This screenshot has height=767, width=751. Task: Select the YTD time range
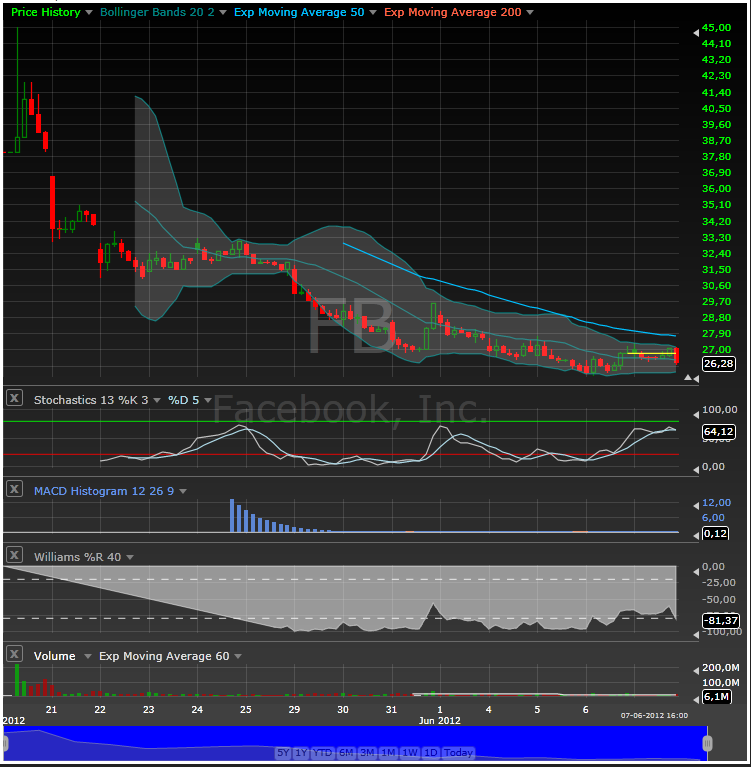322,752
